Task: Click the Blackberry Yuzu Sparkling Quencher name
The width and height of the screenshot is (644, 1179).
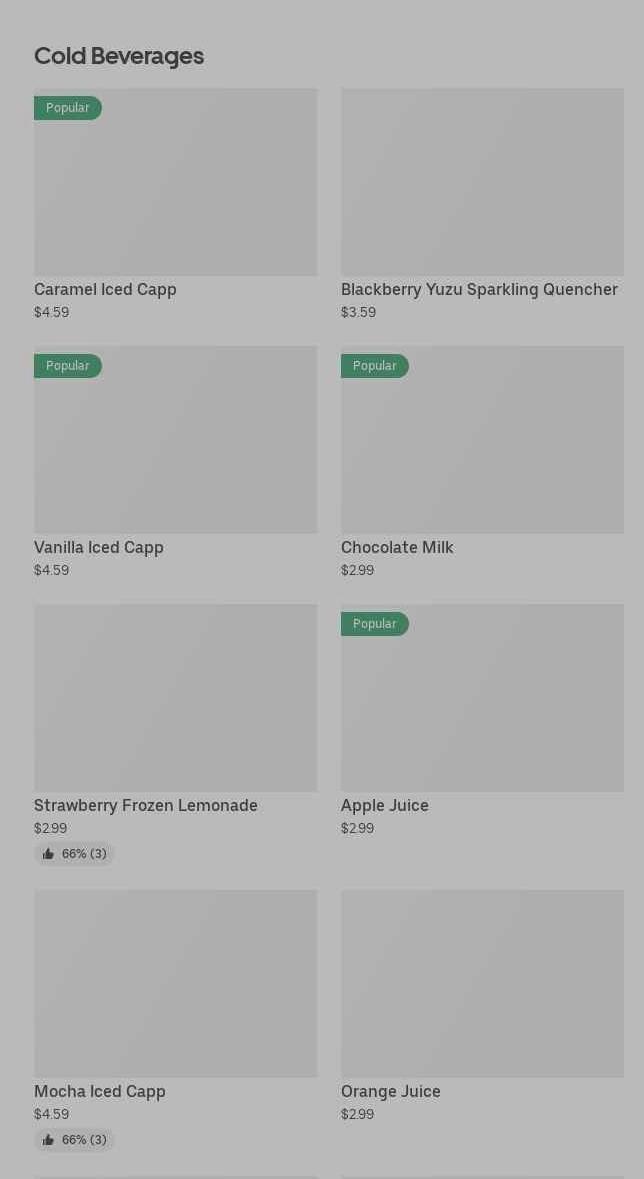Action: (479, 290)
